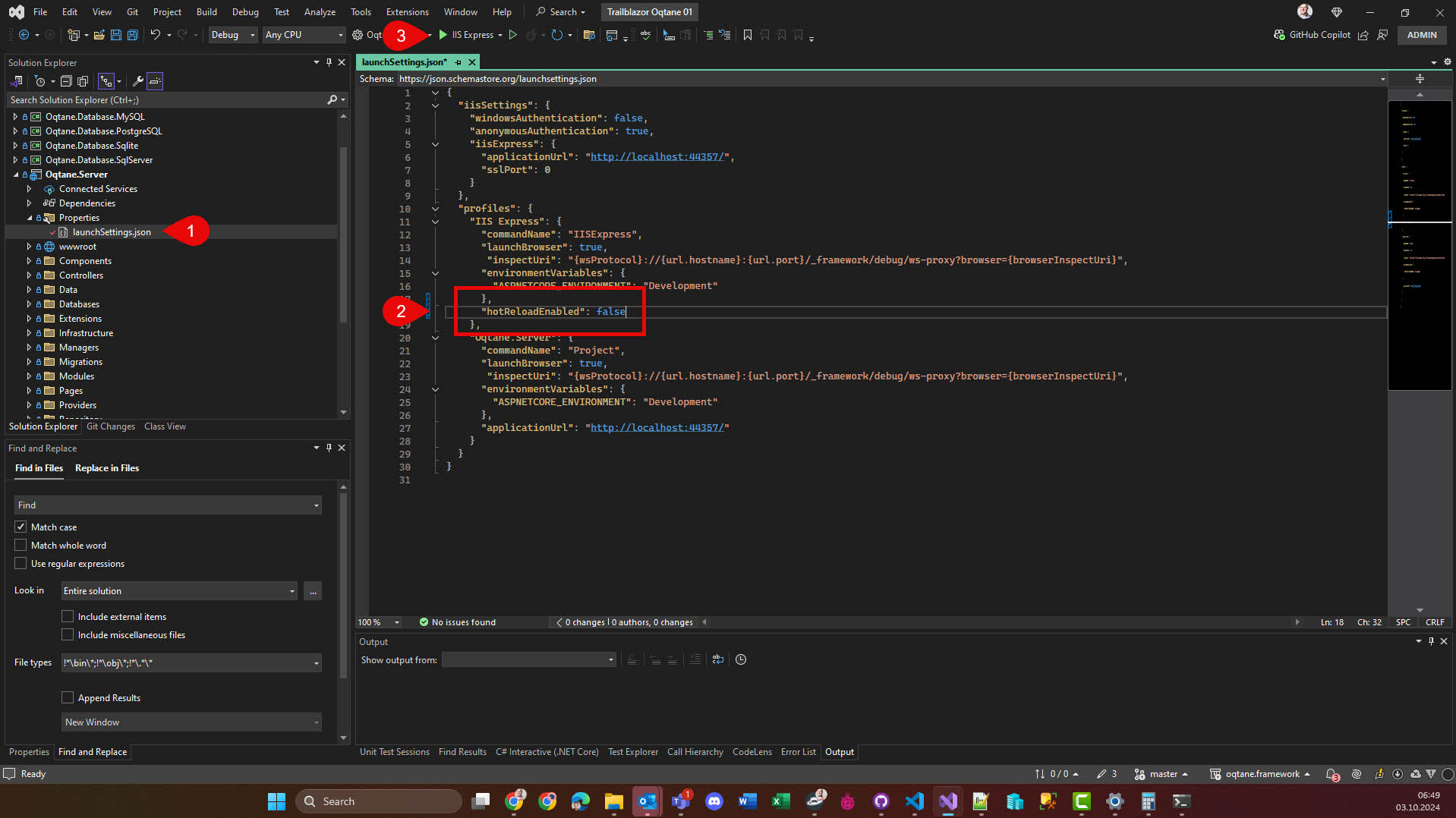Click the Save All toolbar icon

132,35
